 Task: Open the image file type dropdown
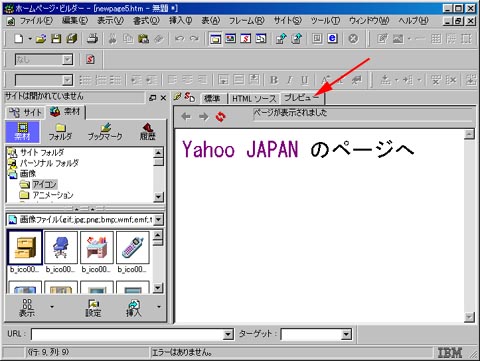[159, 220]
